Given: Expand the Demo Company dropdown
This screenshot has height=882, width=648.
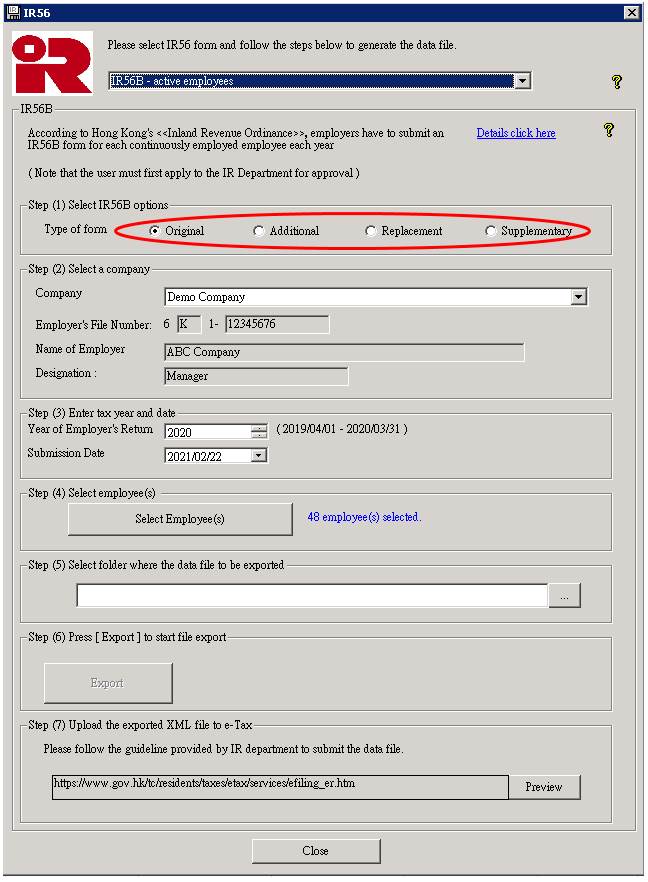Looking at the screenshot, I should coord(578,297).
